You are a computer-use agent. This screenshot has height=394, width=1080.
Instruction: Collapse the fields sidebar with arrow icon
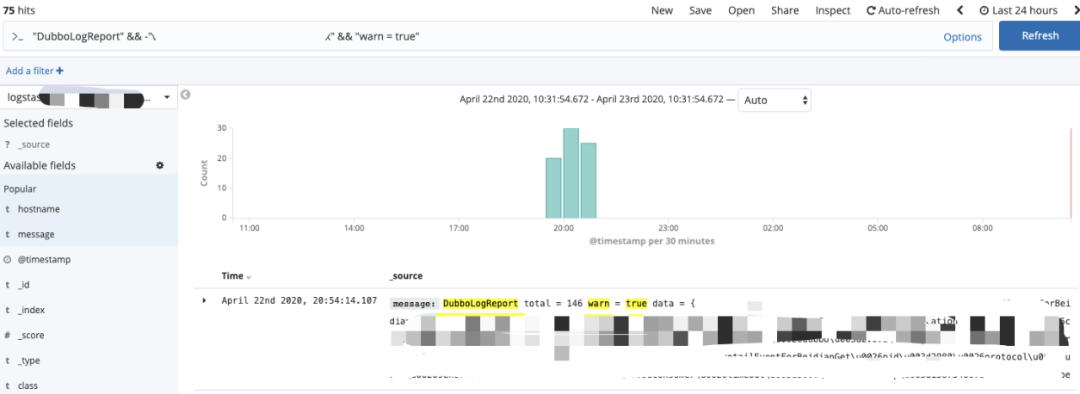point(185,95)
